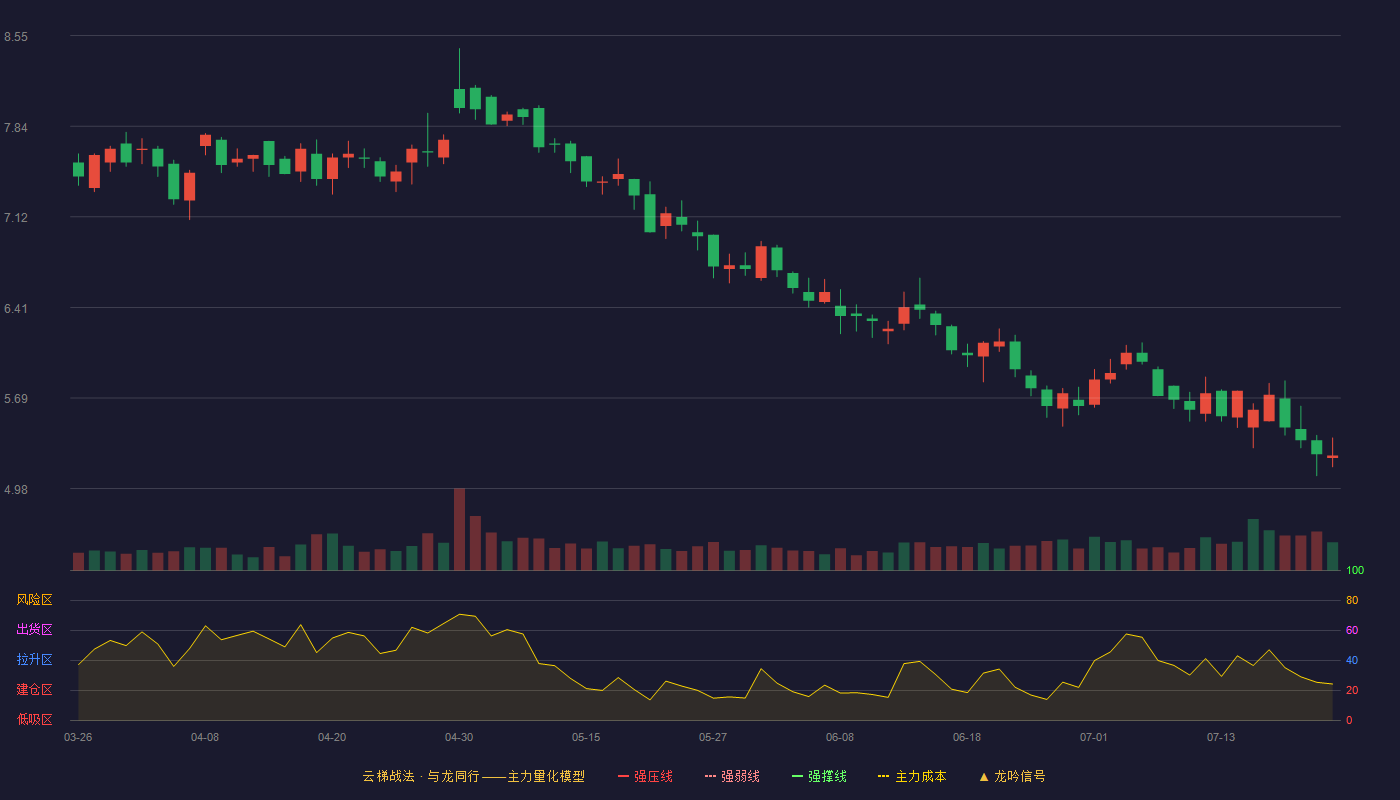Viewport: 1400px width, 800px height.
Task: Click the 6.41 price axis label
Action: click(16, 309)
